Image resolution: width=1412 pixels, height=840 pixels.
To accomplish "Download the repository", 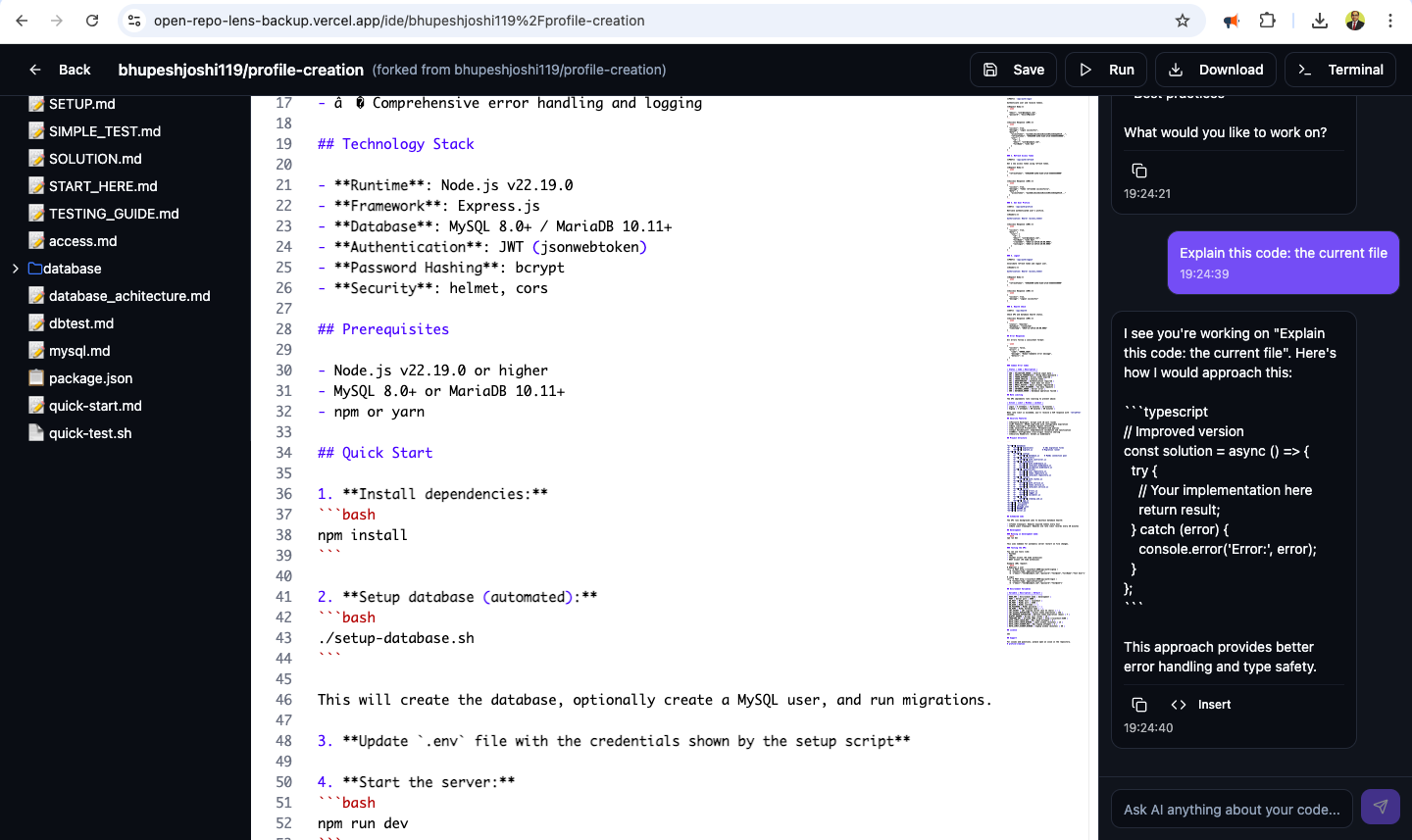I will point(1216,70).
